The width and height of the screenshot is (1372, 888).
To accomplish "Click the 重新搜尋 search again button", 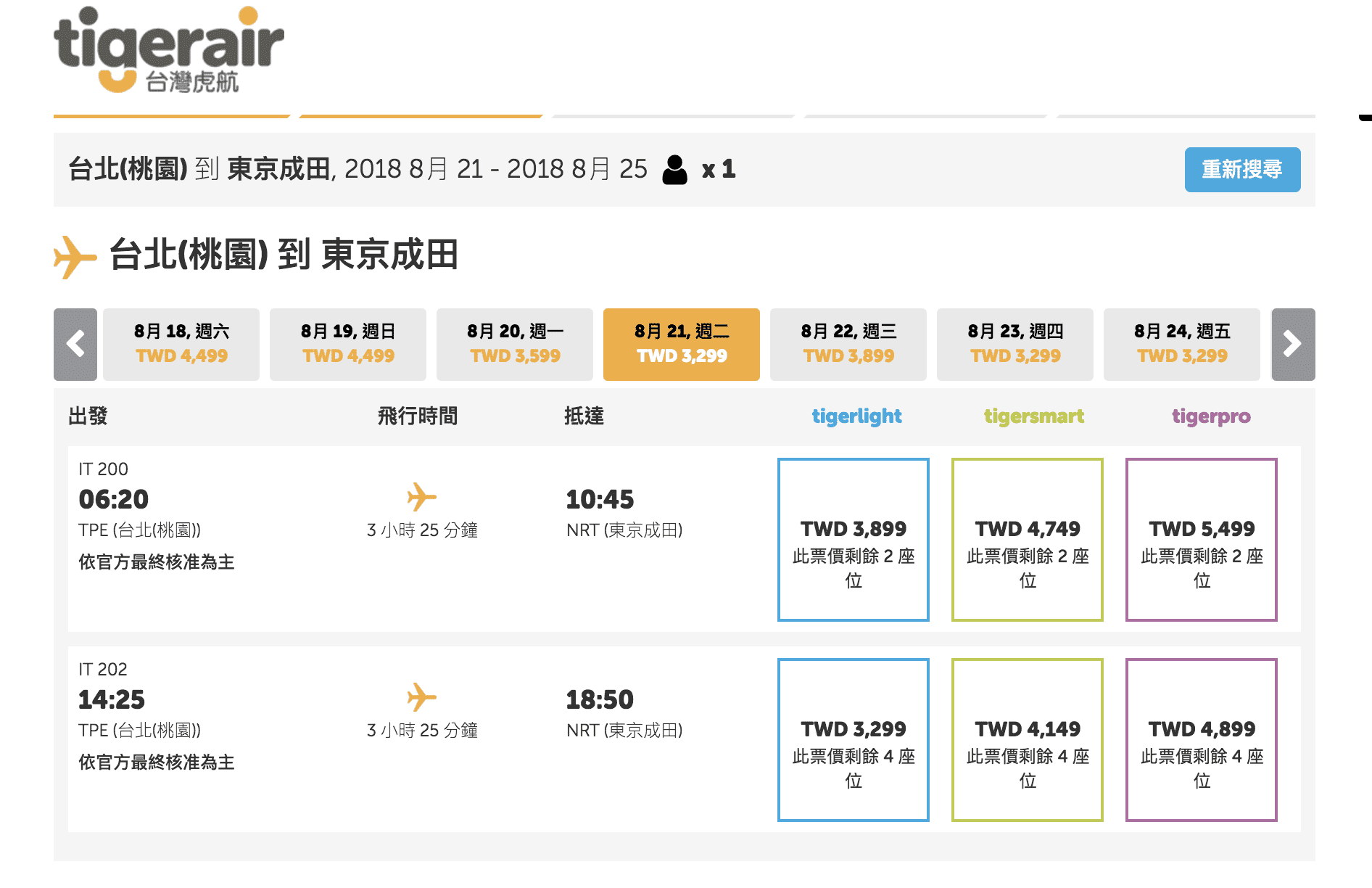I will pyautogui.click(x=1242, y=170).
